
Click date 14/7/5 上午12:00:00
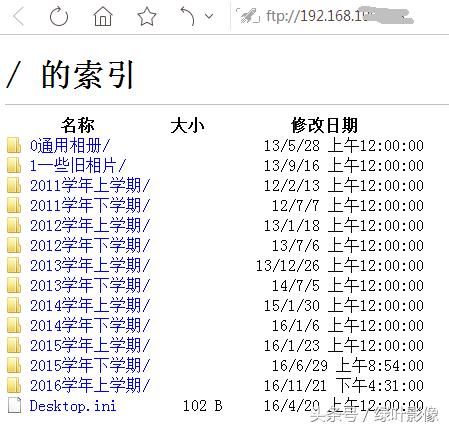click(x=348, y=286)
